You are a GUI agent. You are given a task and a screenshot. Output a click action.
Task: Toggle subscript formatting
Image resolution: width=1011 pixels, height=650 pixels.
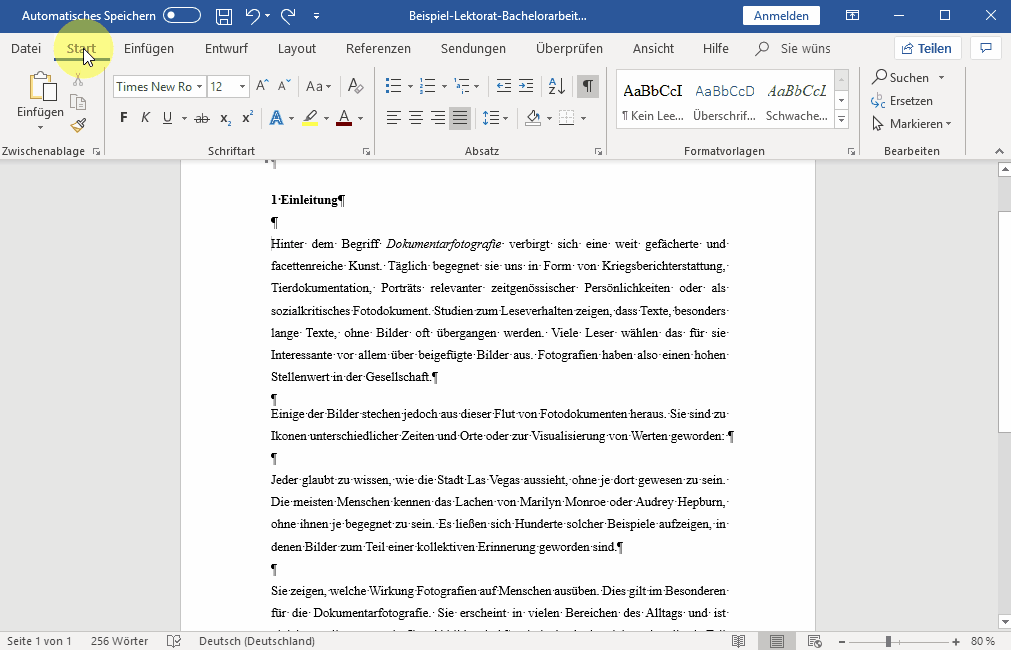[225, 118]
